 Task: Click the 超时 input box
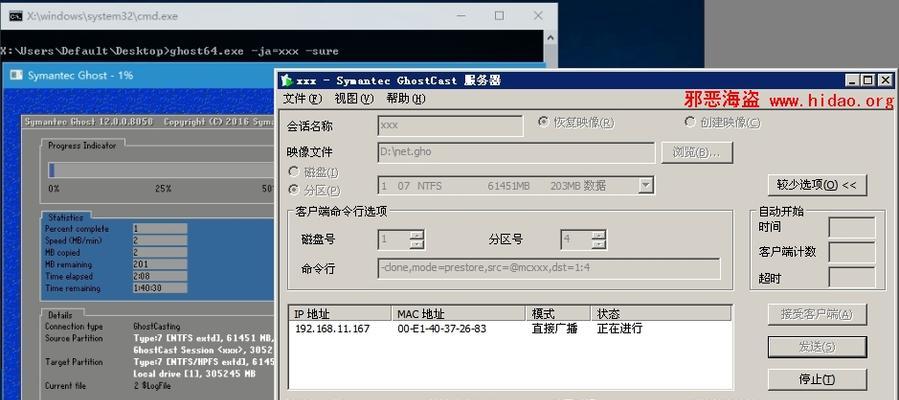(852, 277)
